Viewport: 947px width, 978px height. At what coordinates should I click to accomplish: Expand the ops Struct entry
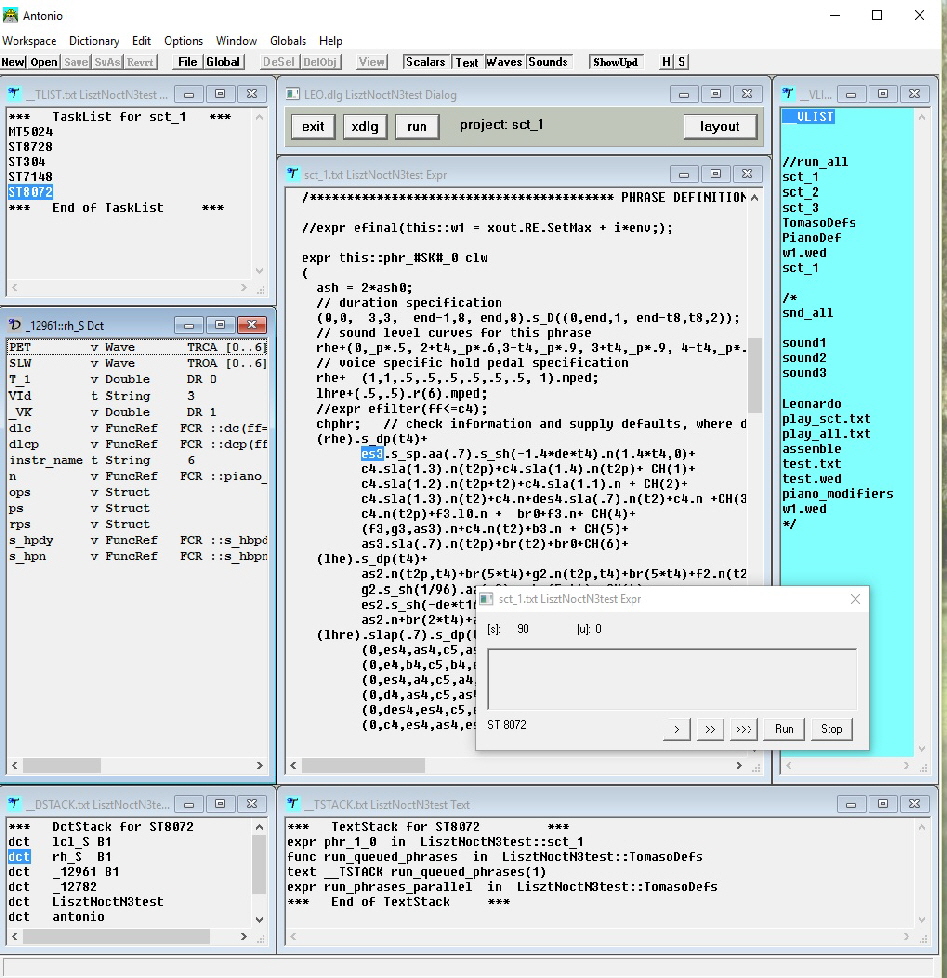(20, 492)
